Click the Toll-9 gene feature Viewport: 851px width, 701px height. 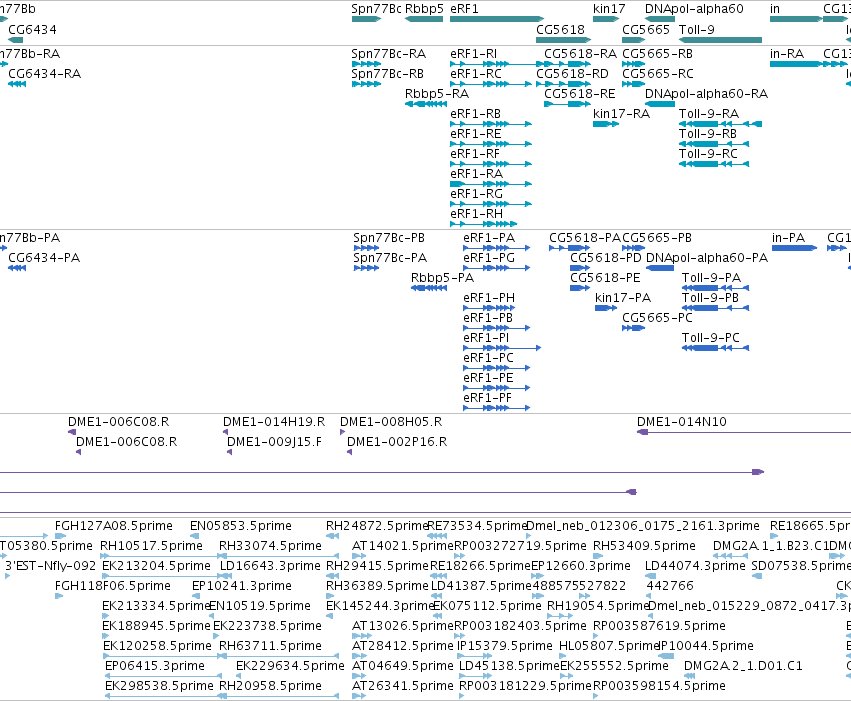click(720, 40)
